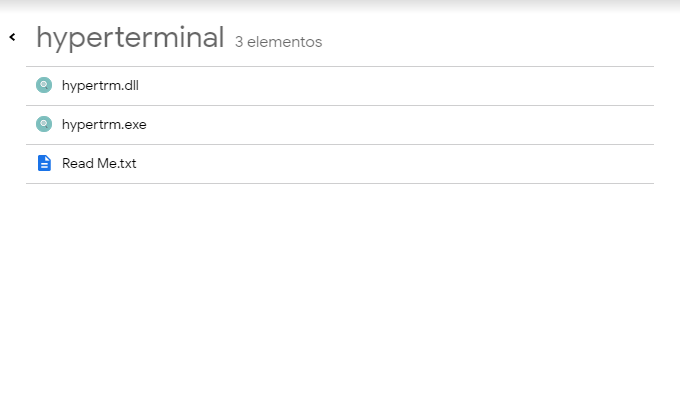The height and width of the screenshot is (416, 680).
Task: Choose the DLL library file entry
Action: coord(100,85)
